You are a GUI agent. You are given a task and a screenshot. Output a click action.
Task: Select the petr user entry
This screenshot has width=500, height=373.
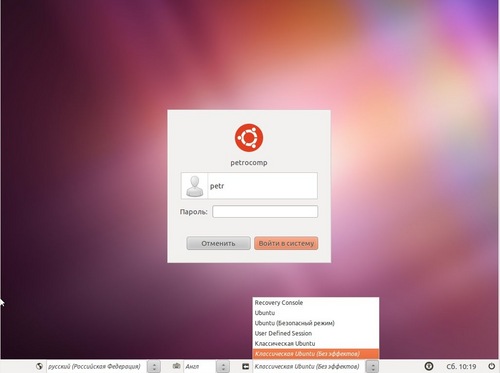249,186
